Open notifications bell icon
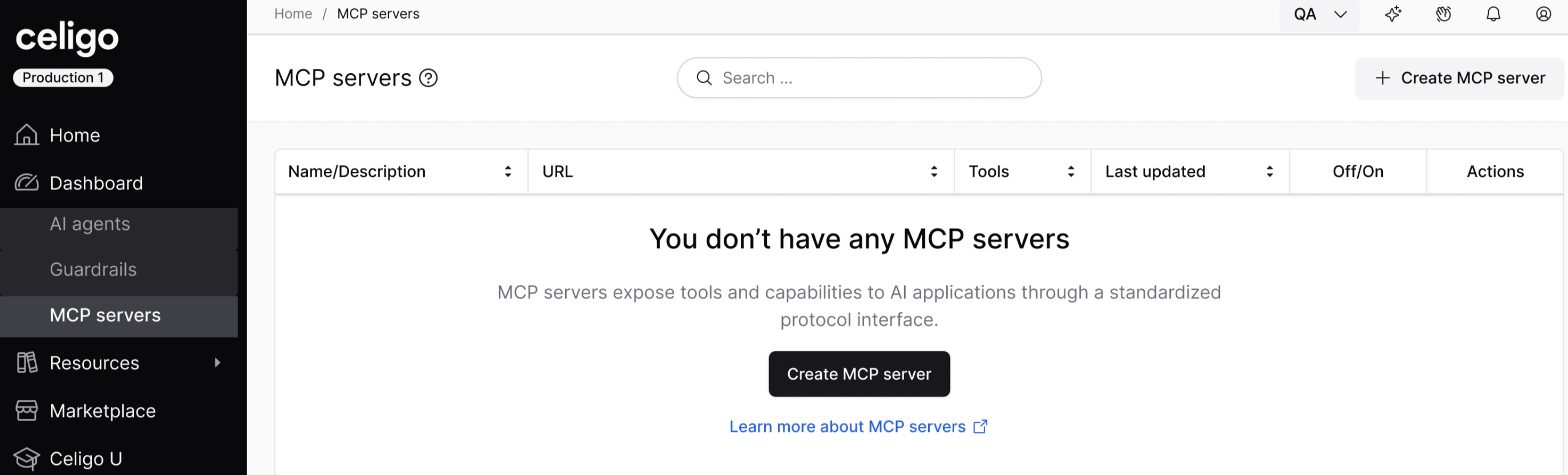The image size is (1568, 475). [x=1493, y=14]
